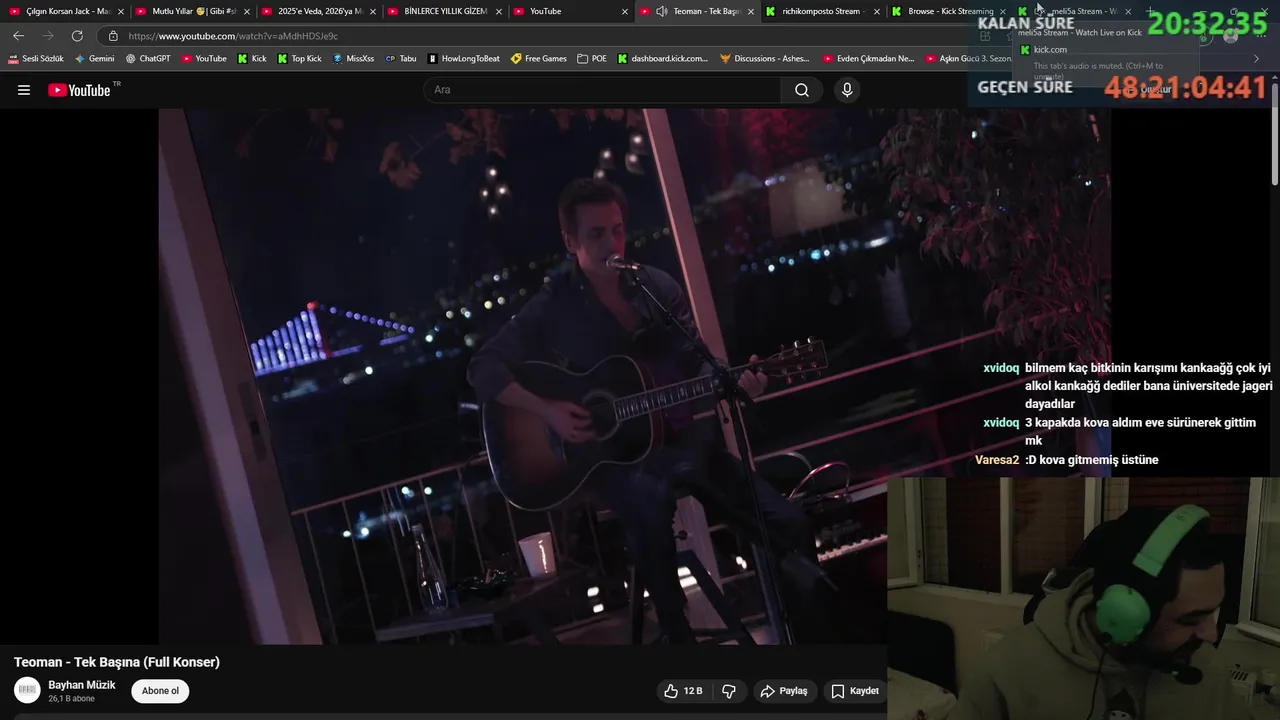Click the browser forward arrow
Image resolution: width=1280 pixels, height=720 pixels.
click(x=47, y=35)
